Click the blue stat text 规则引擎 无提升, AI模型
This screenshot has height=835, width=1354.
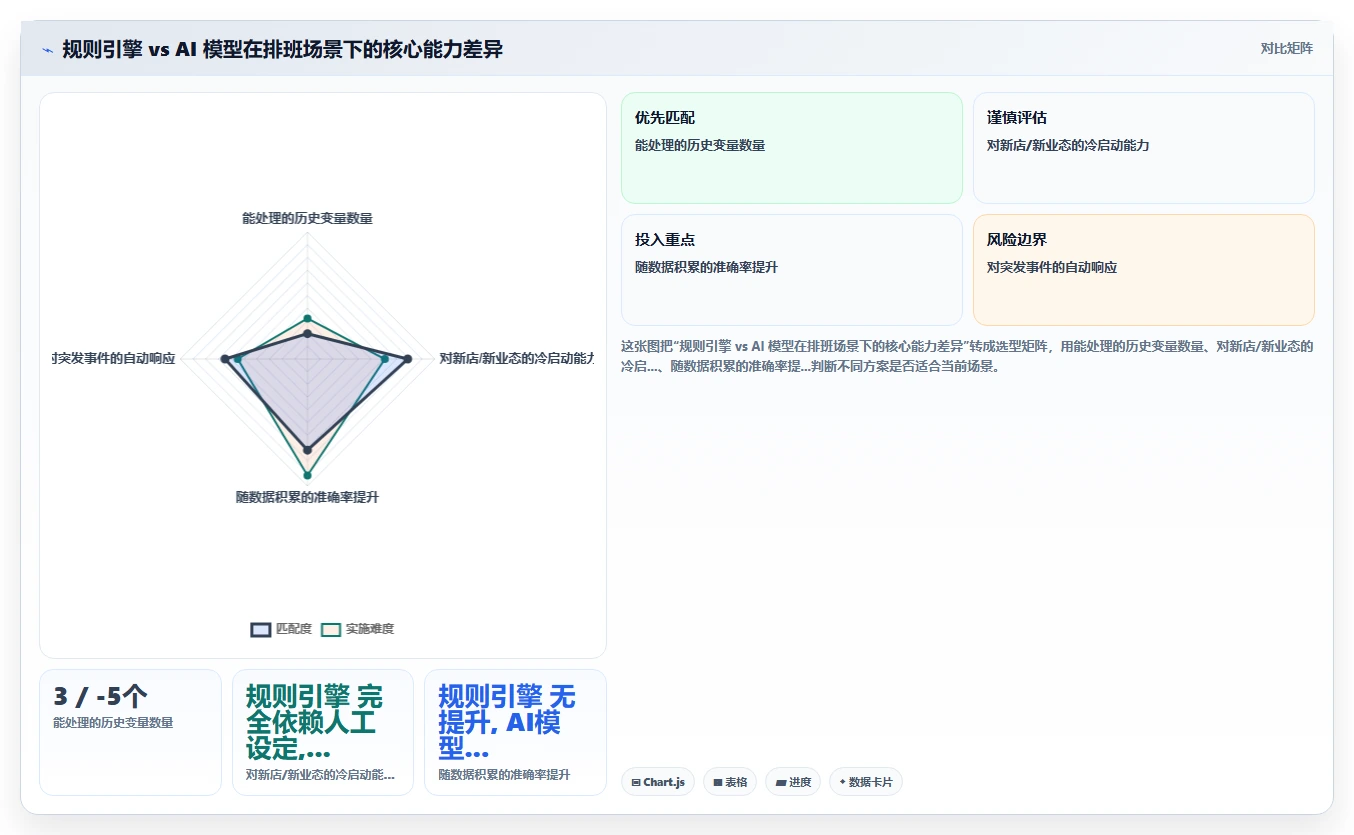(x=507, y=722)
